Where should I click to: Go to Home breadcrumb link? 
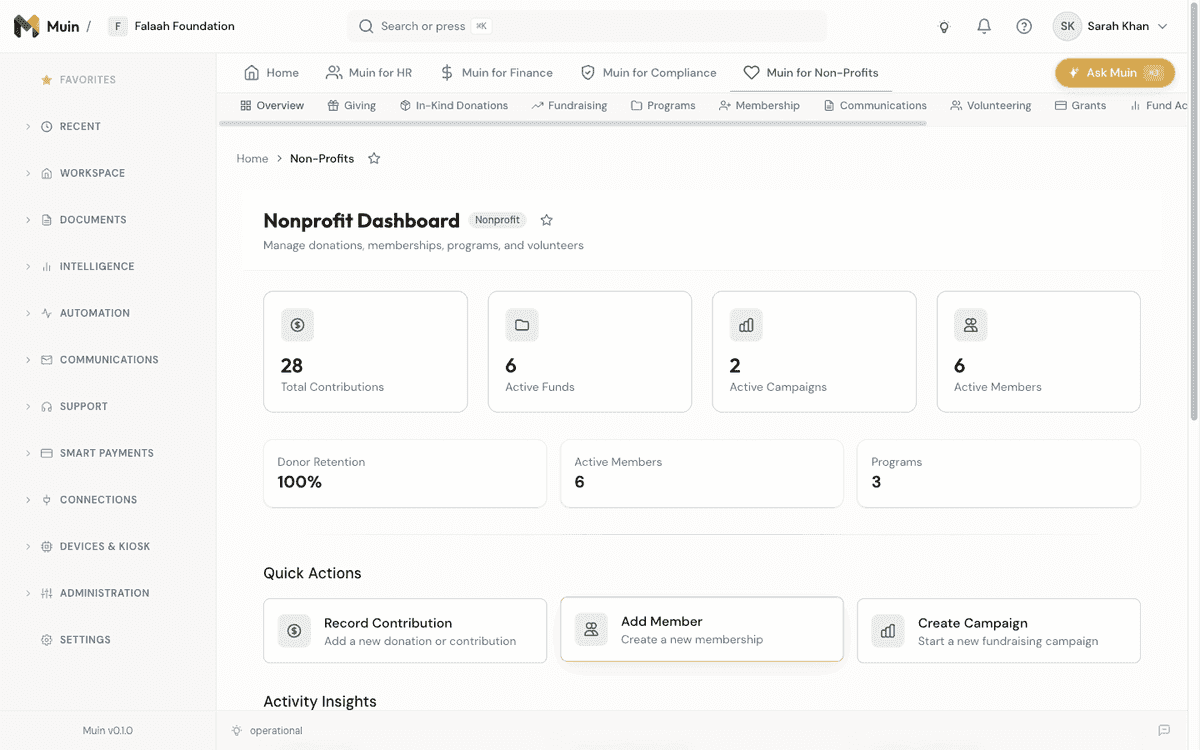coord(252,158)
